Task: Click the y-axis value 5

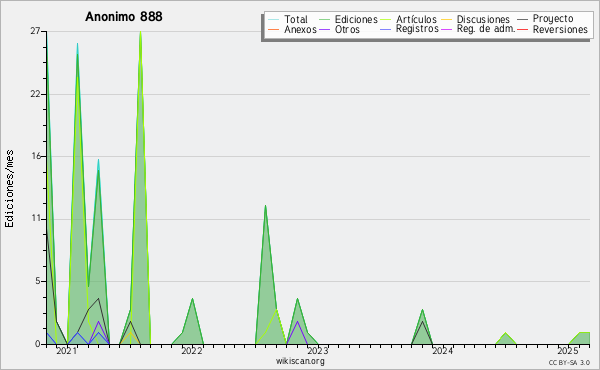Action: [38, 281]
